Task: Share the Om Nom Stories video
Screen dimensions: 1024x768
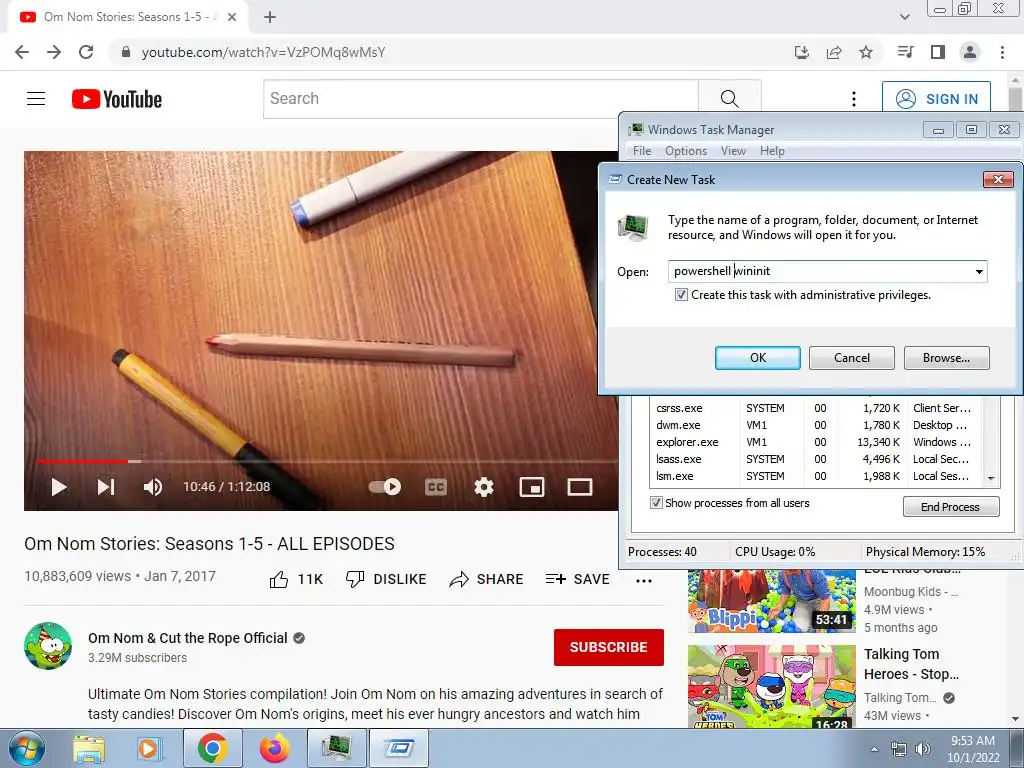Action: click(487, 579)
